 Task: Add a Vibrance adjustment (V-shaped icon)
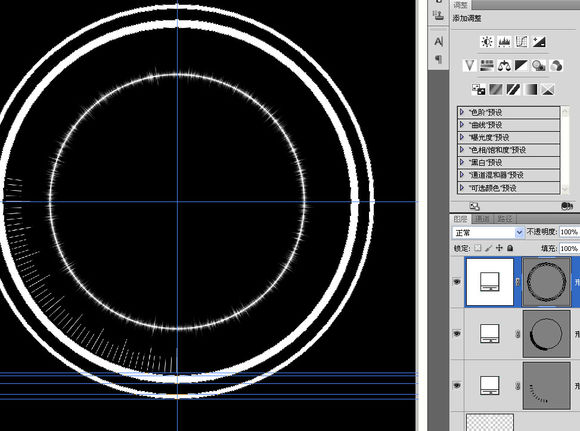[469, 66]
